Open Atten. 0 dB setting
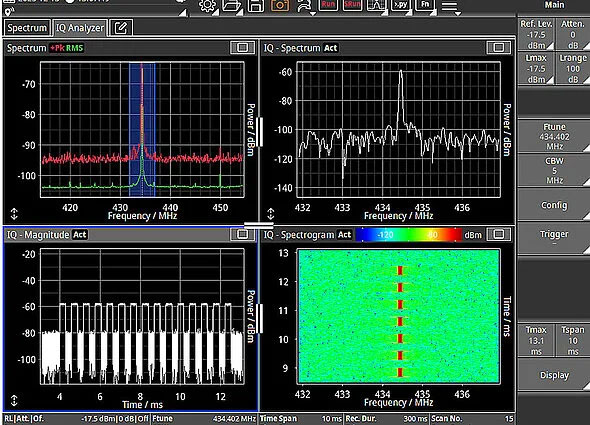 click(573, 35)
